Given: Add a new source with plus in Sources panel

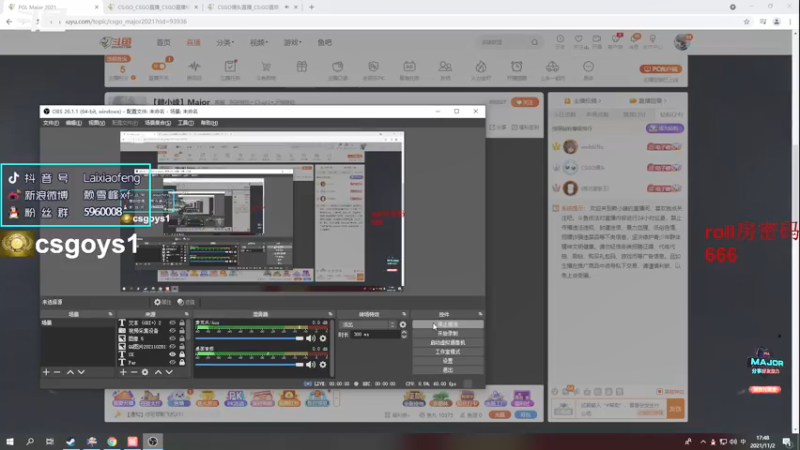Looking at the screenshot, I should [123, 372].
